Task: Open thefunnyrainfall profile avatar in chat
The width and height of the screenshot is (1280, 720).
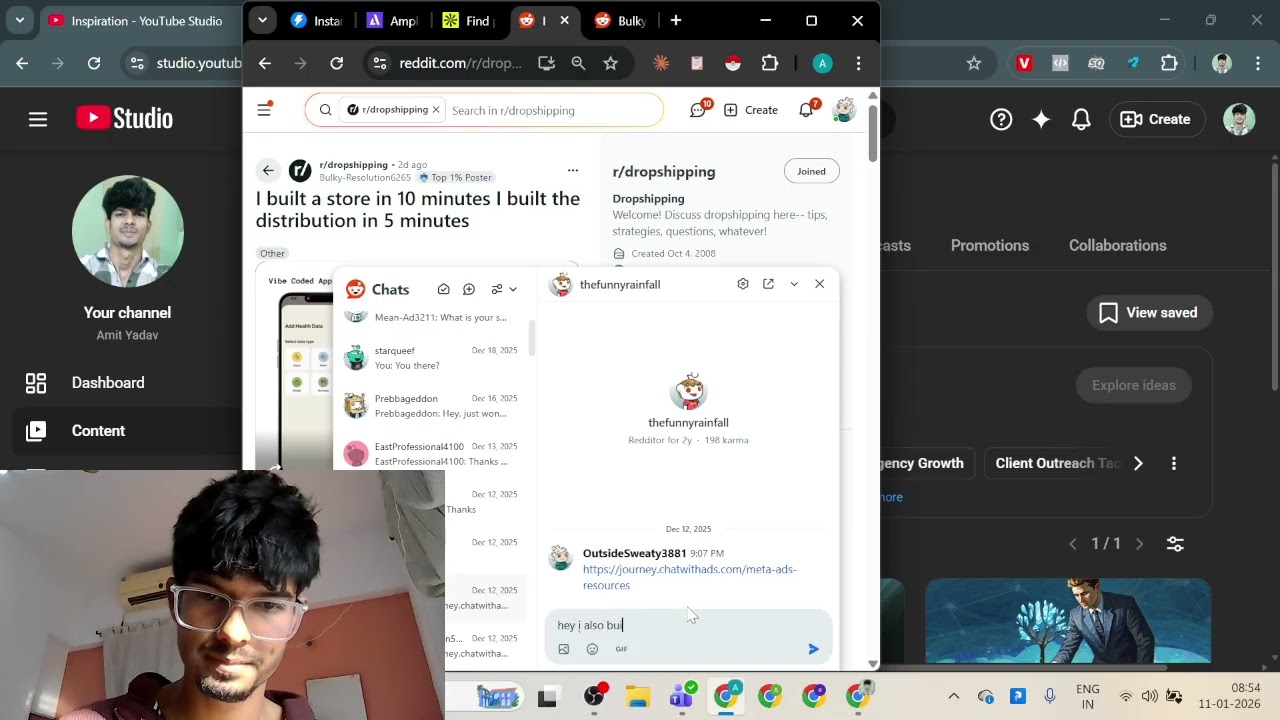Action: [x=689, y=392]
